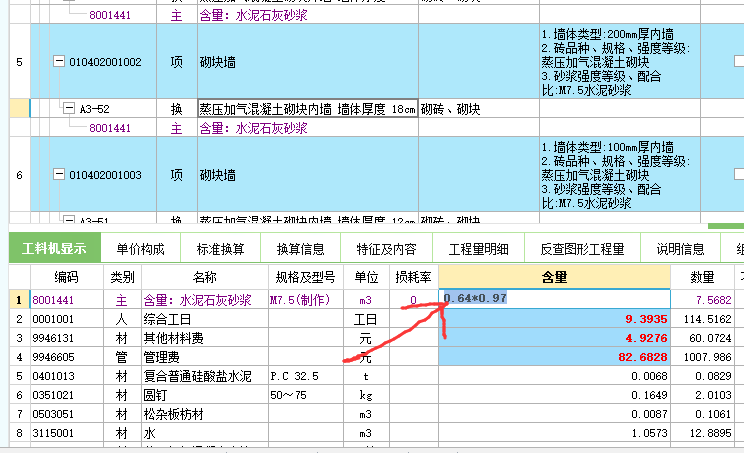Click the 损耗率 column header

coord(414,277)
